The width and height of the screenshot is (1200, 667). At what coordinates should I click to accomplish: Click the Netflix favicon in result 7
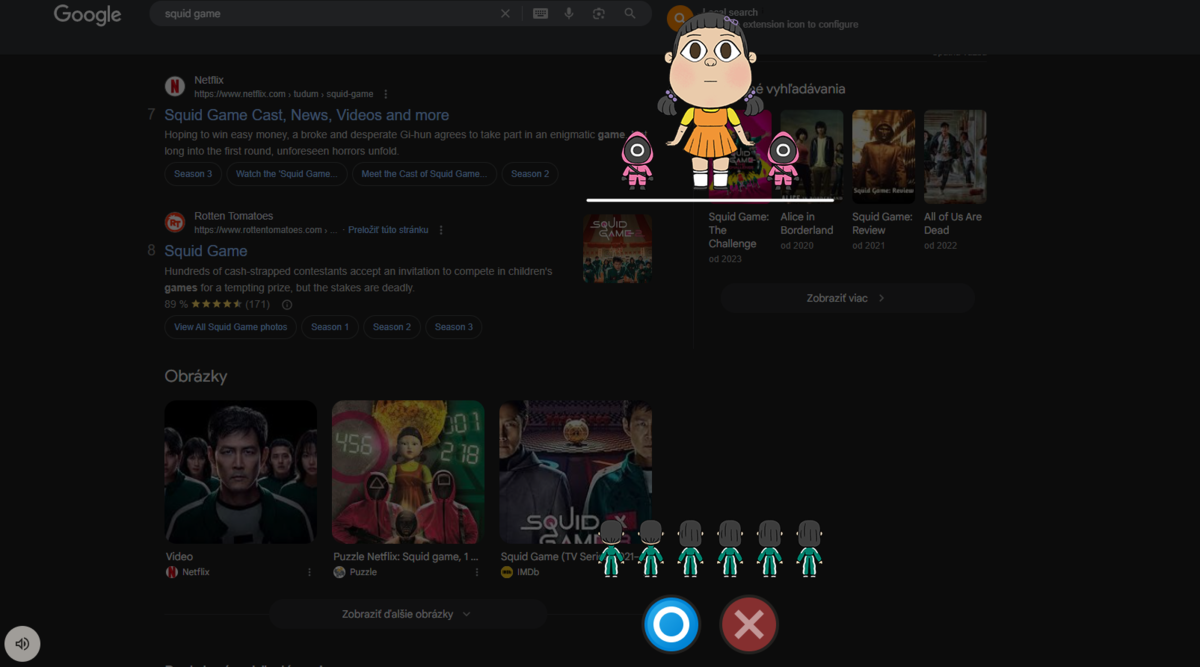point(175,87)
